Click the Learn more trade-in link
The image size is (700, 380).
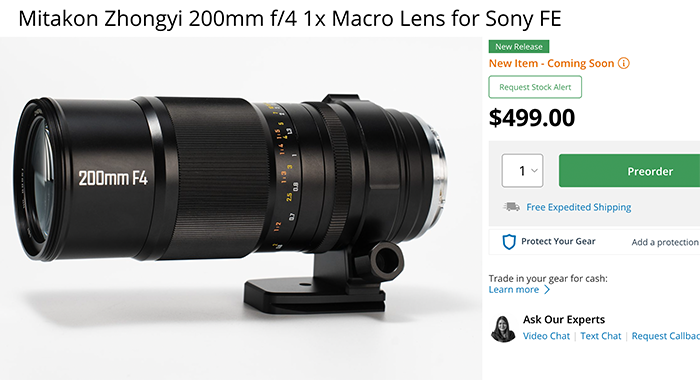(x=514, y=290)
